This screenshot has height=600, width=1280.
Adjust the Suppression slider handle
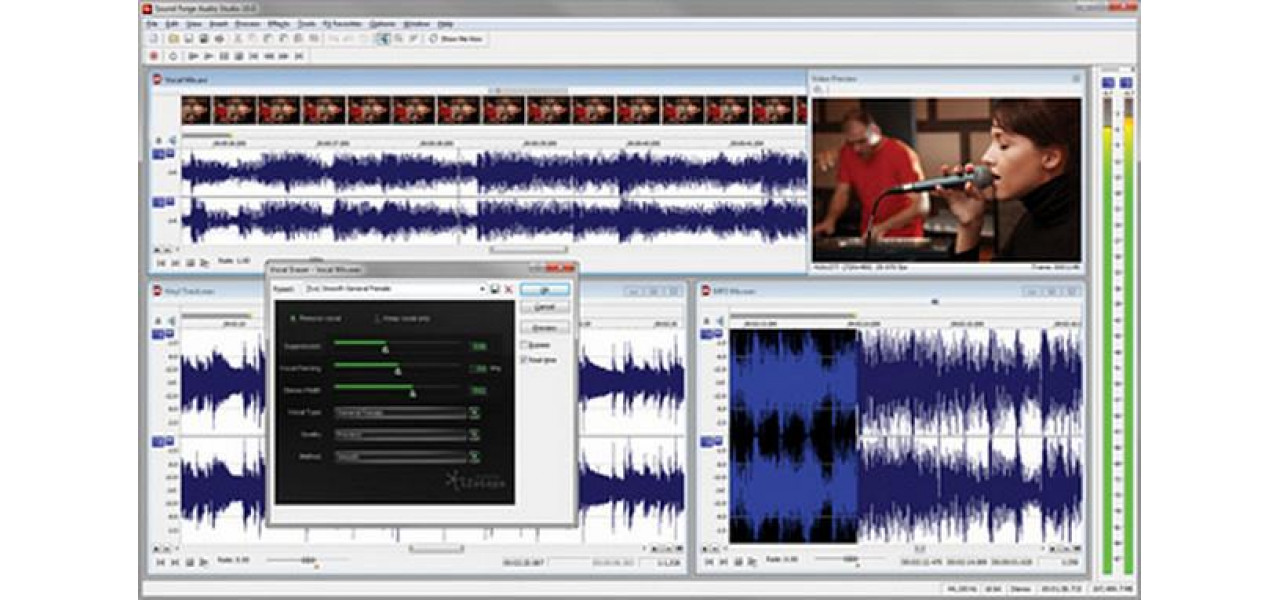[x=384, y=348]
